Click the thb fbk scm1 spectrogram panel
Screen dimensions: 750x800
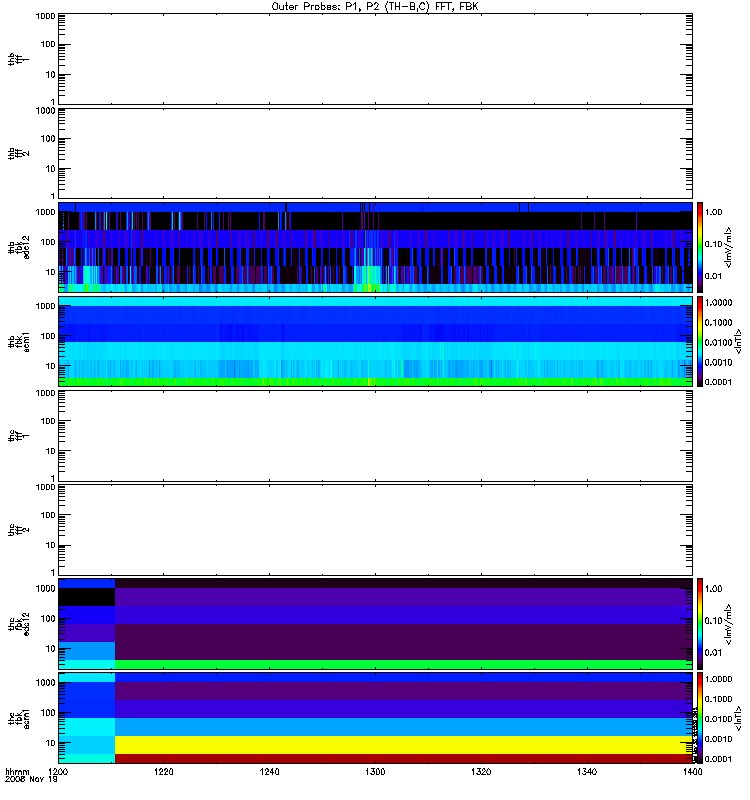pos(375,341)
